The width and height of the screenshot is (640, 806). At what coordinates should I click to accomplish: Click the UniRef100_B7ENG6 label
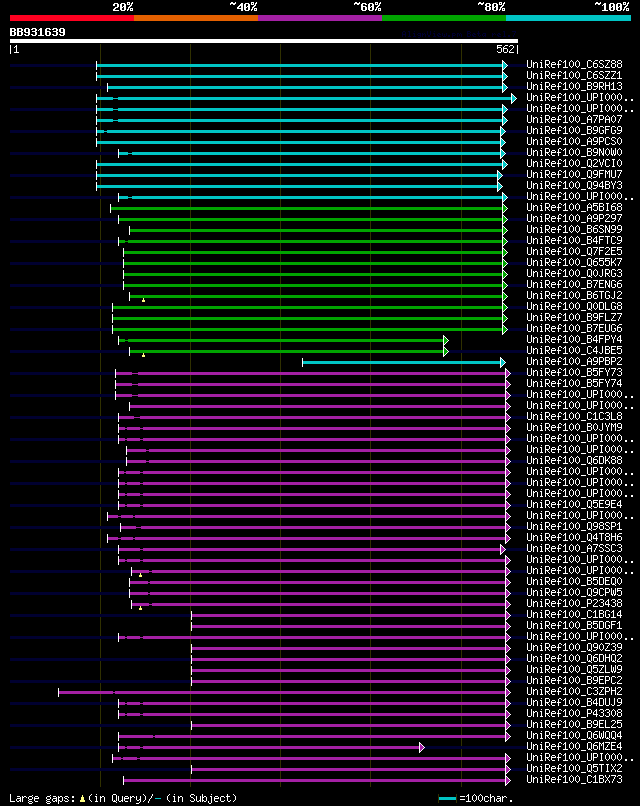(x=574, y=284)
